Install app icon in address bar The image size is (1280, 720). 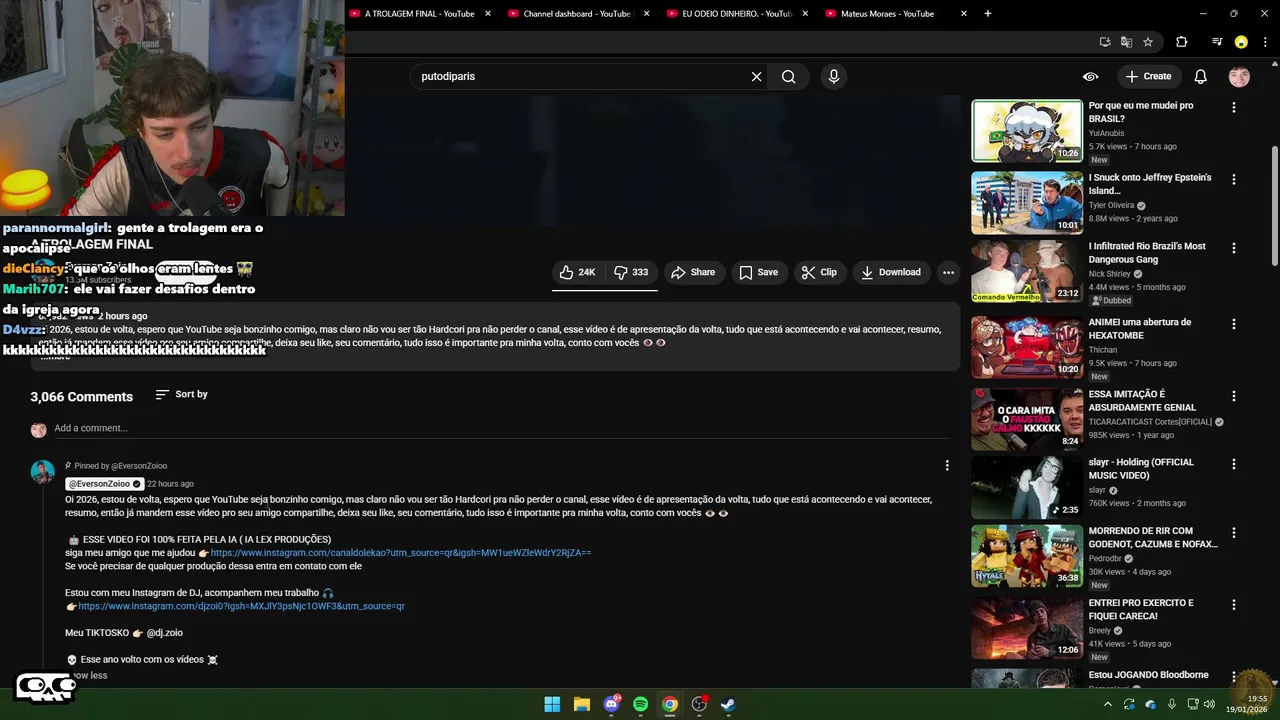1105,42
